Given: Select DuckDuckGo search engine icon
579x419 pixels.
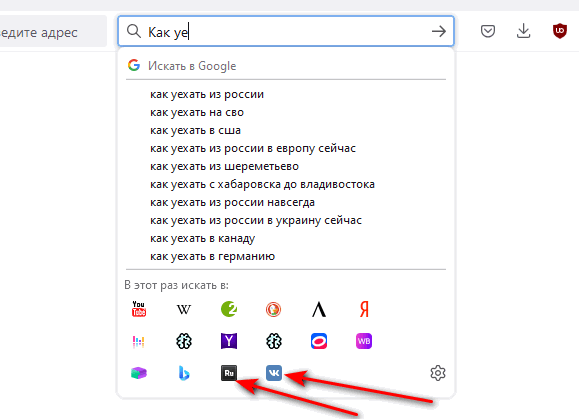Looking at the screenshot, I should (x=274, y=309).
